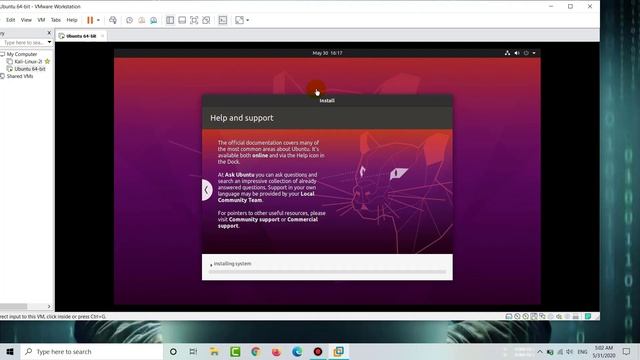Image resolution: width=640 pixels, height=360 pixels.
Task: Enter full screen mode icon
Action: point(194,20)
